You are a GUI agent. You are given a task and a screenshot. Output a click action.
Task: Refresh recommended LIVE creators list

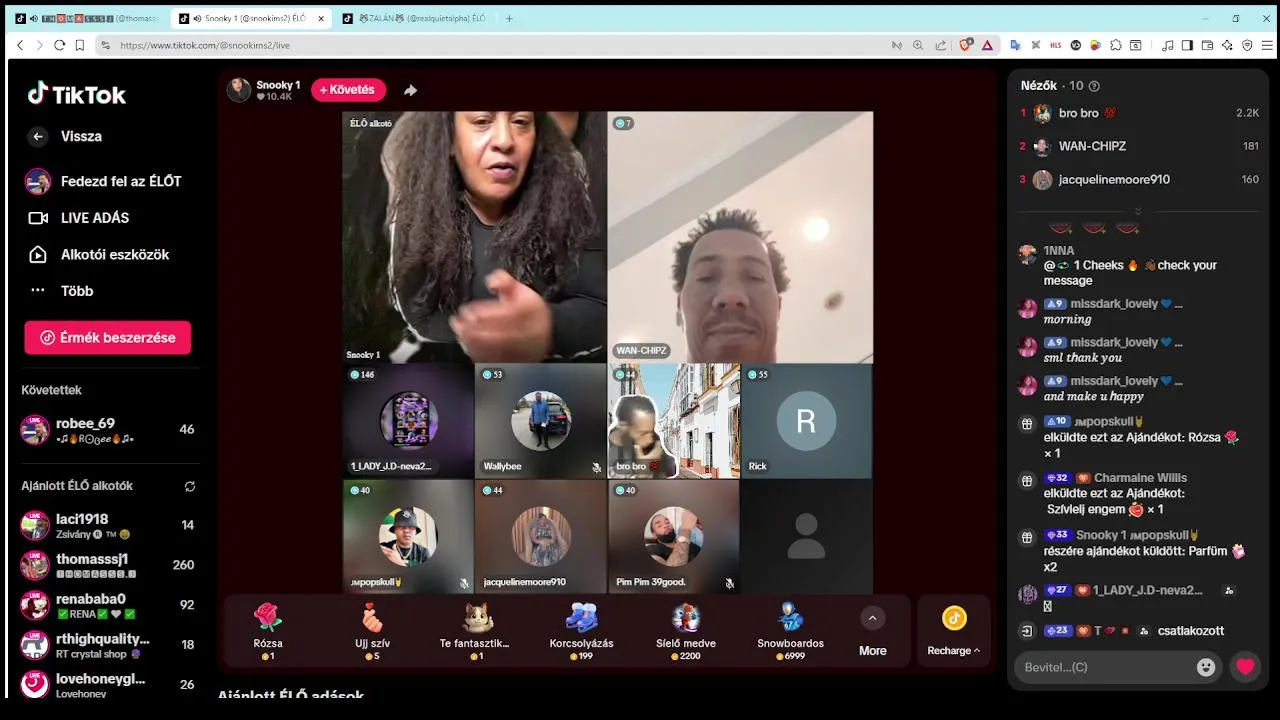coord(190,486)
